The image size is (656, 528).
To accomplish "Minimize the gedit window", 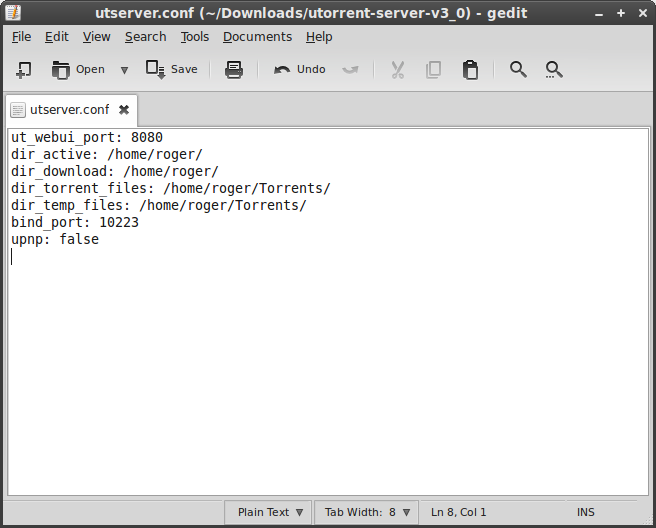I will (x=599, y=14).
